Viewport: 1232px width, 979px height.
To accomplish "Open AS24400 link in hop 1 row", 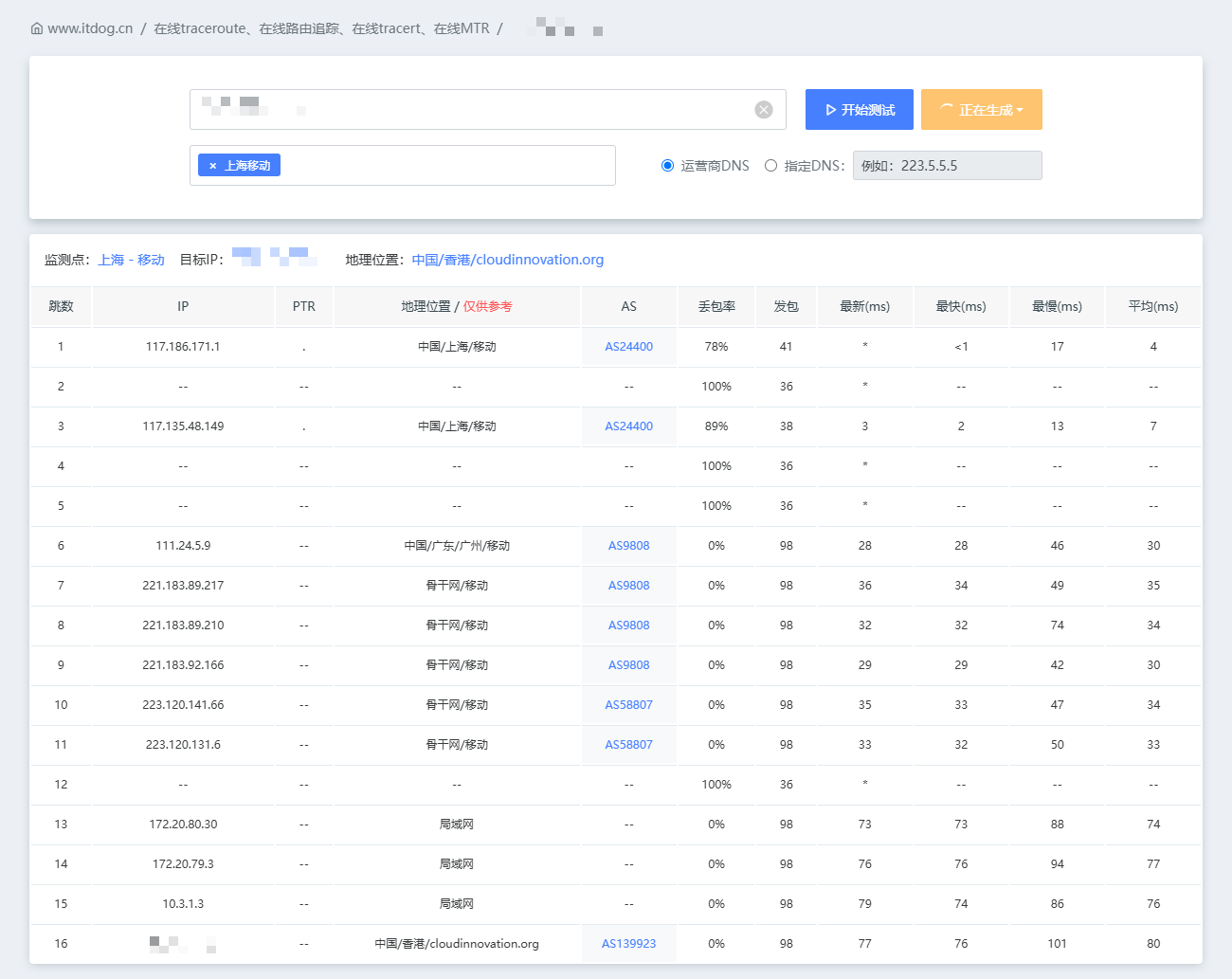I will point(629,347).
